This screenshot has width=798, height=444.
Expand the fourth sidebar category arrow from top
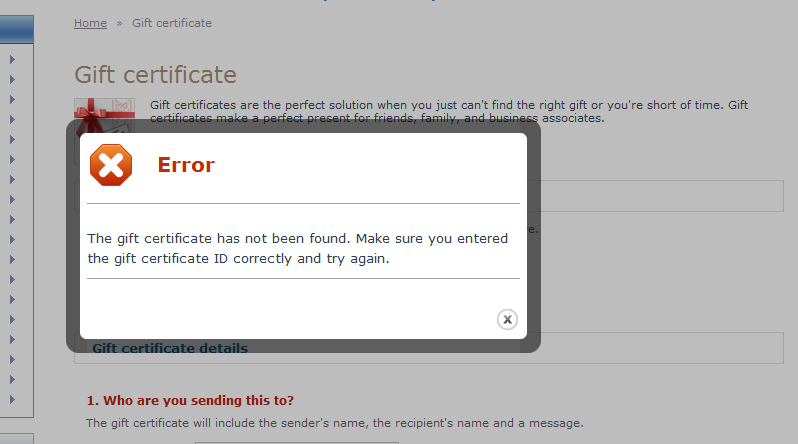click(x=12, y=120)
